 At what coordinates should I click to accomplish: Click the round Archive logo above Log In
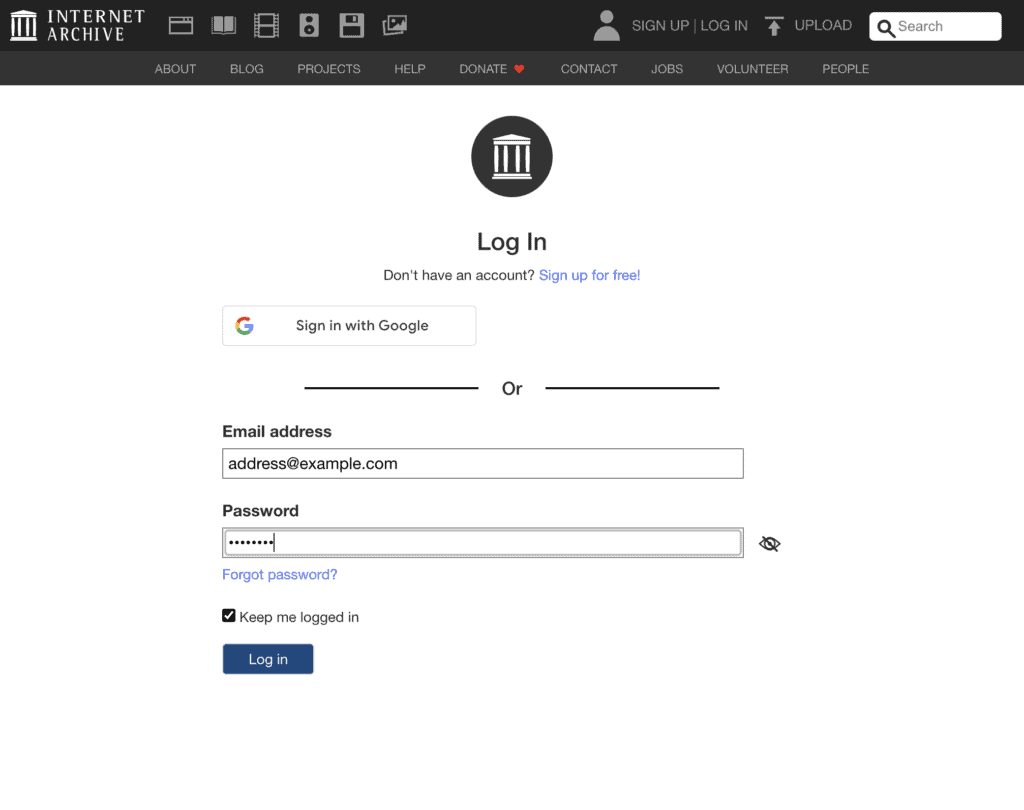coord(512,157)
